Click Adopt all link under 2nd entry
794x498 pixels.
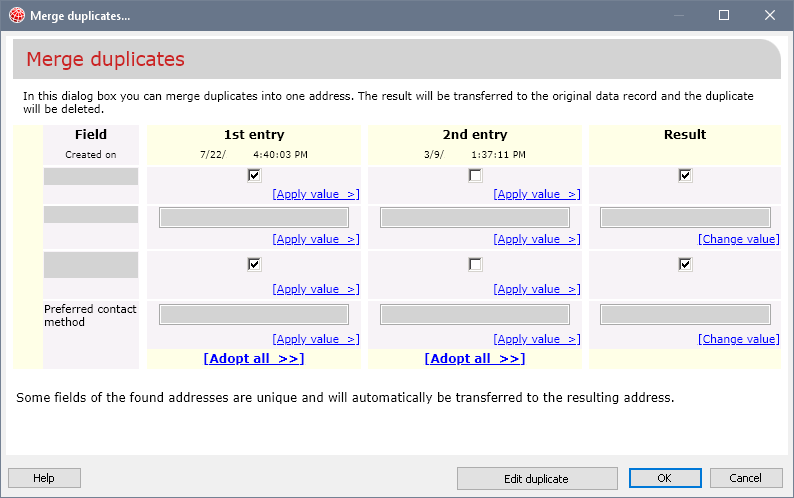point(475,359)
